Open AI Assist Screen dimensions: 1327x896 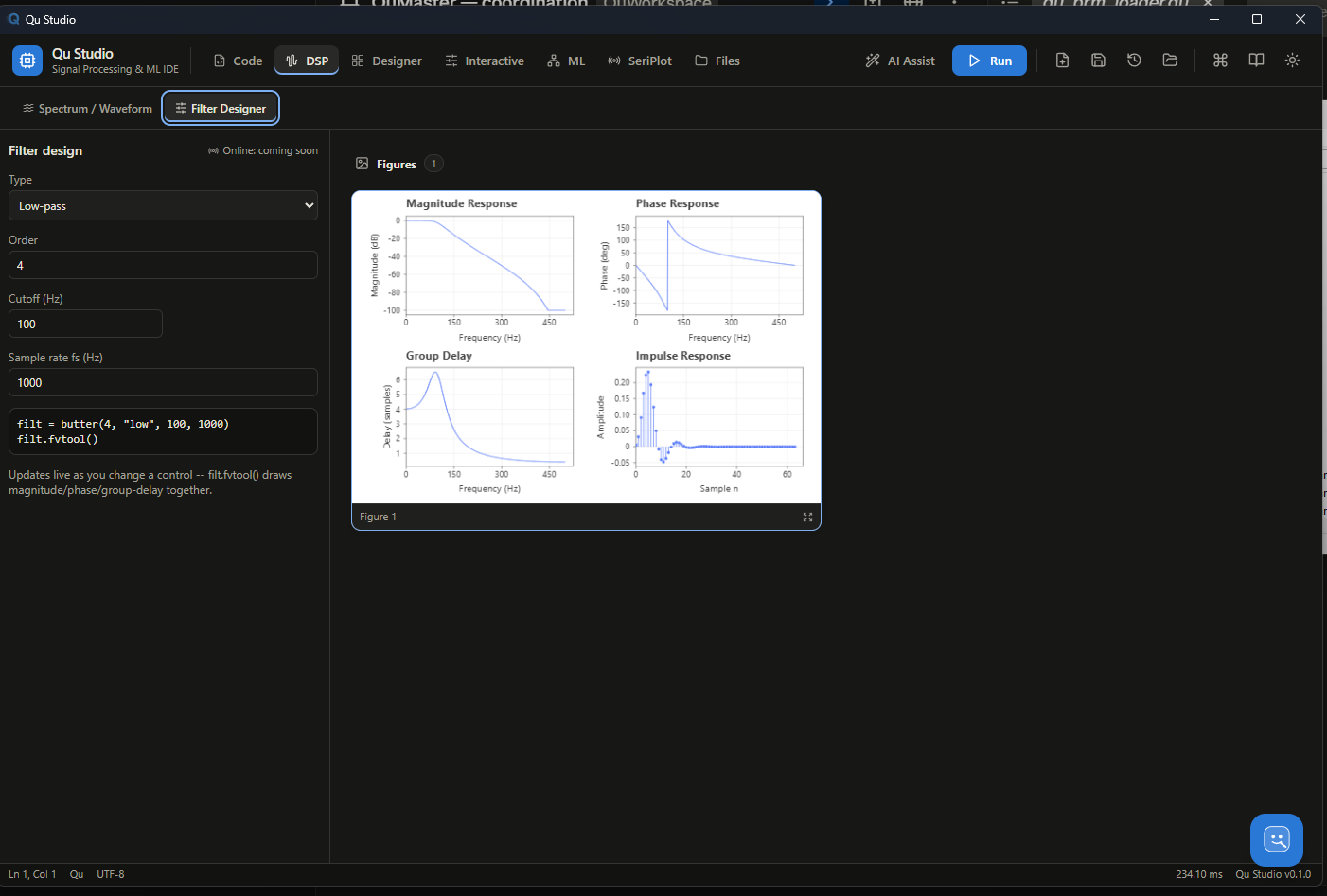coord(900,61)
